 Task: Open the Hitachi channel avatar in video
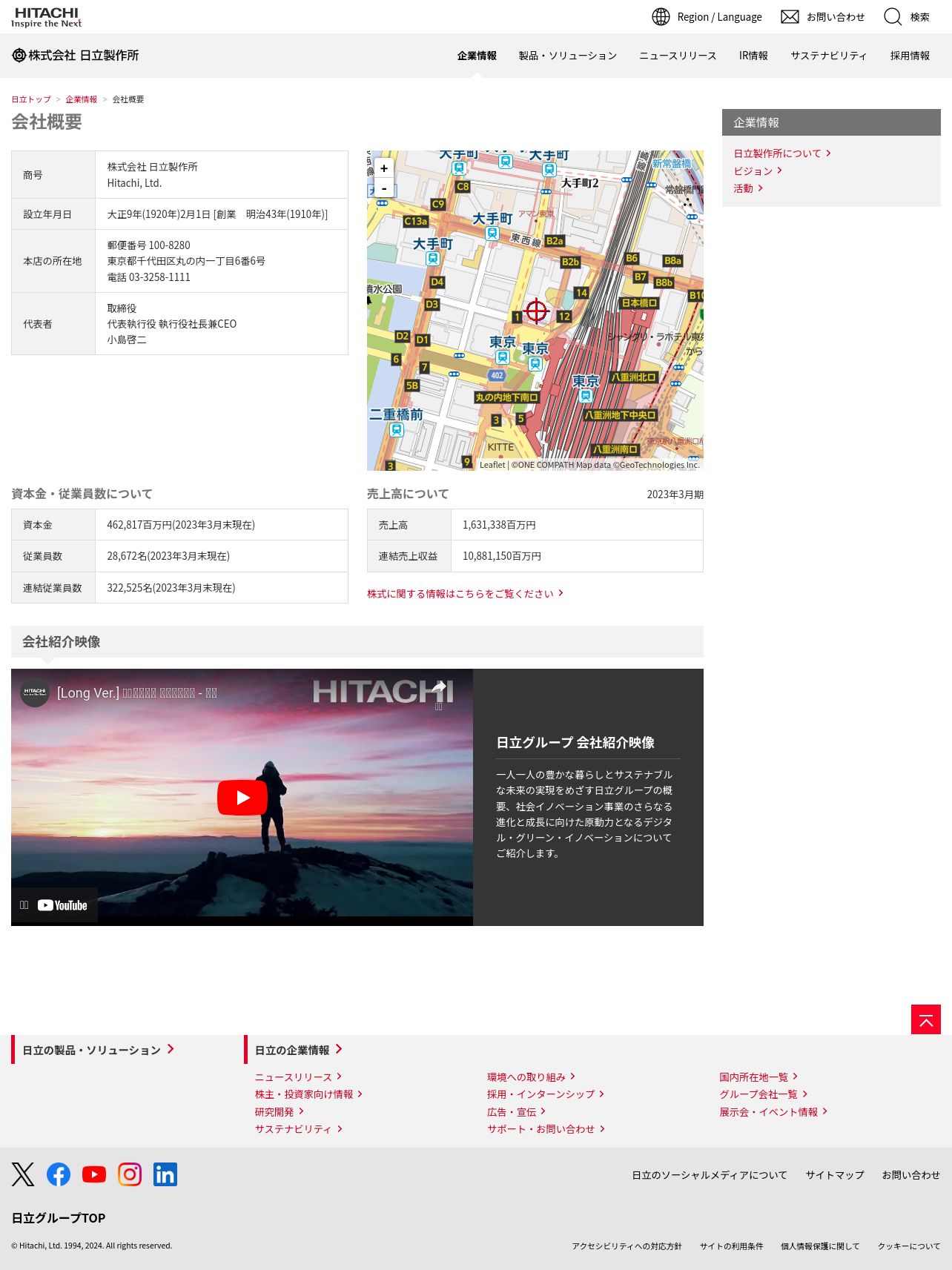click(35, 692)
